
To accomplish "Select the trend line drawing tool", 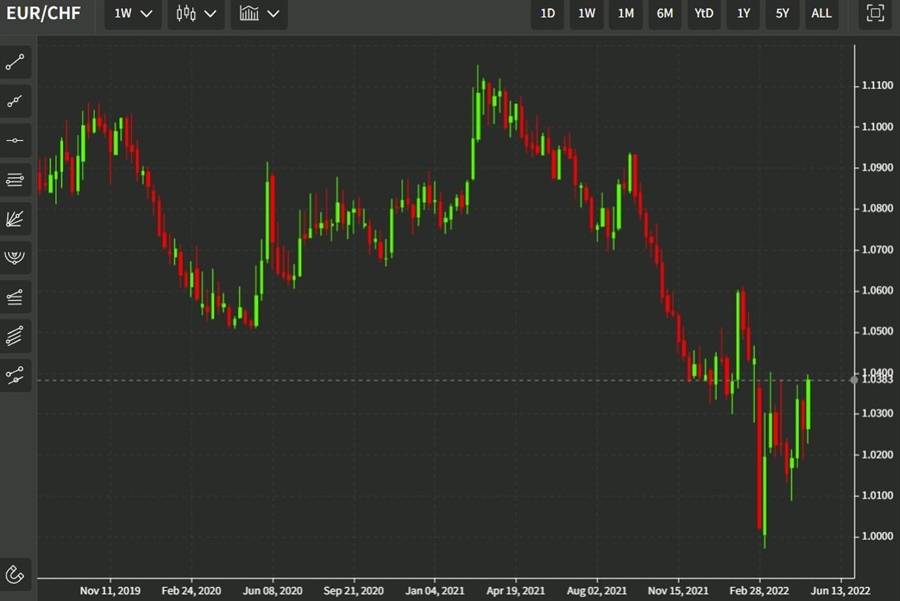I will click(x=15, y=62).
